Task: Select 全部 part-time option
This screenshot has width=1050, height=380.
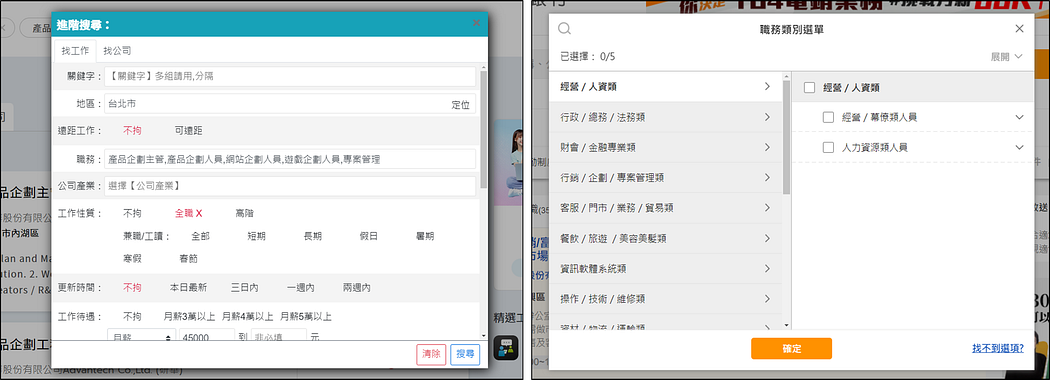Action: [x=200, y=236]
